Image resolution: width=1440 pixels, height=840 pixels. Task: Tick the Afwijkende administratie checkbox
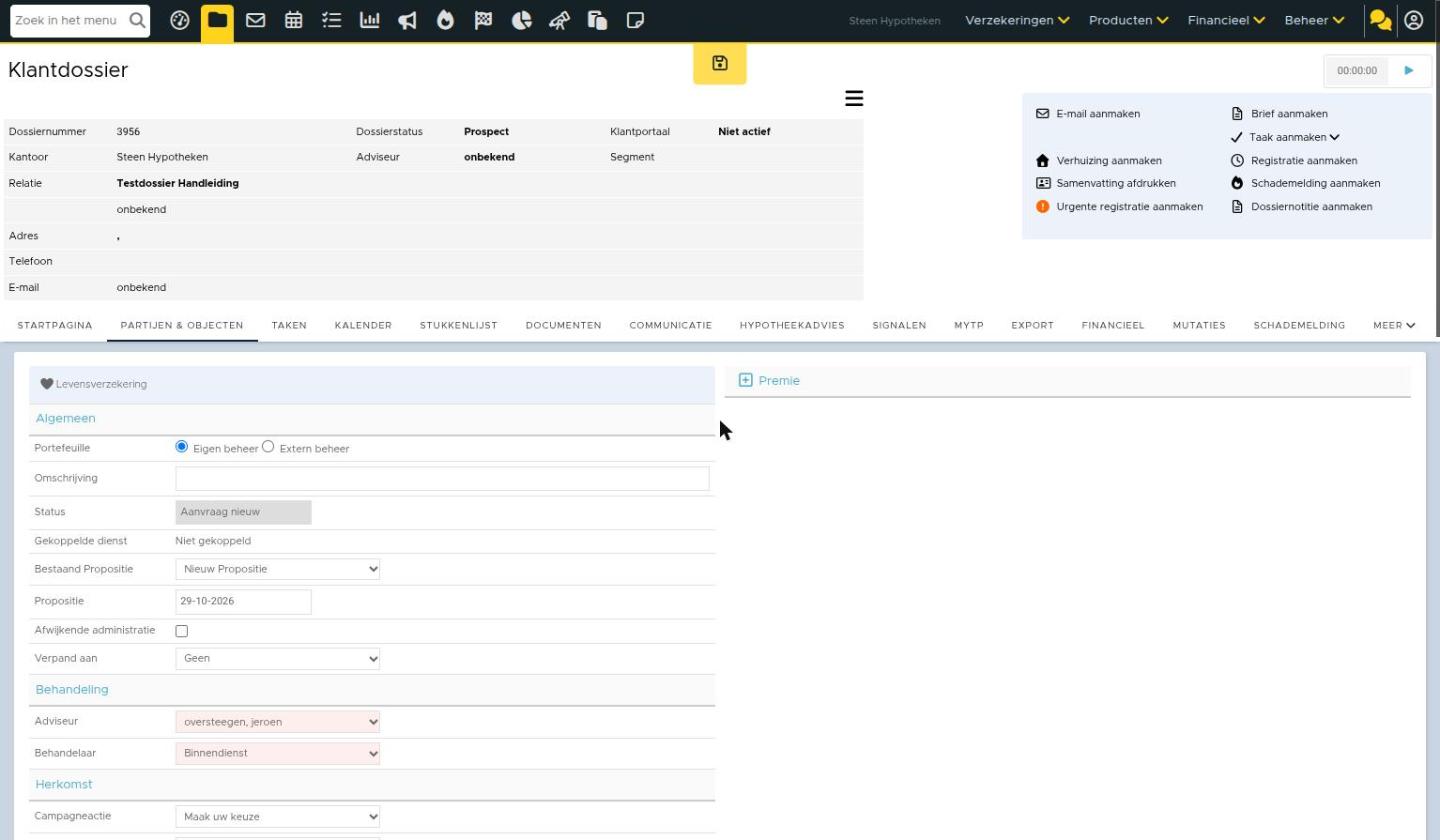[x=181, y=631]
